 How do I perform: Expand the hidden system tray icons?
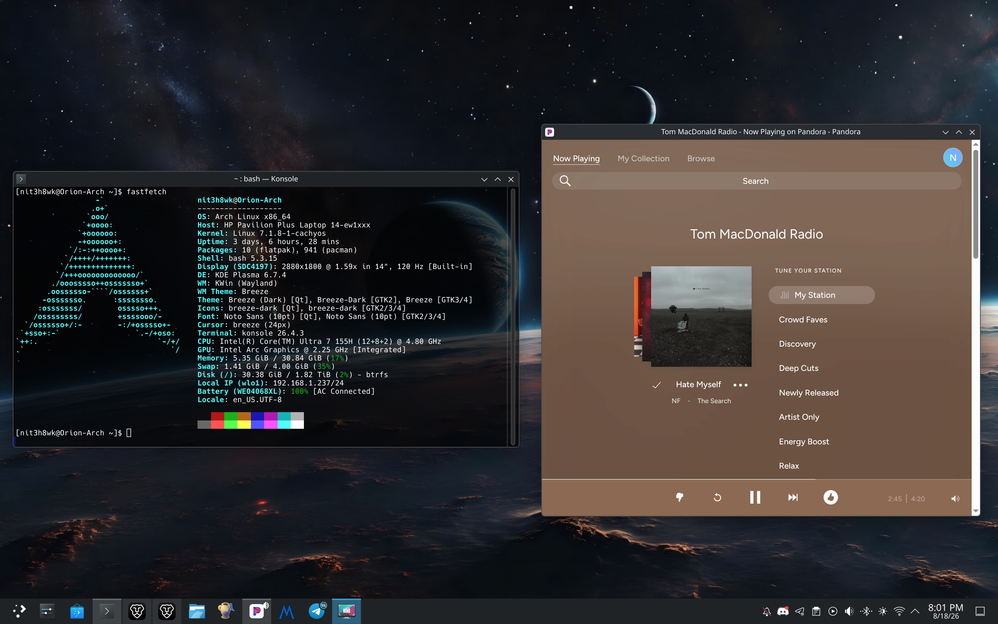click(x=915, y=611)
